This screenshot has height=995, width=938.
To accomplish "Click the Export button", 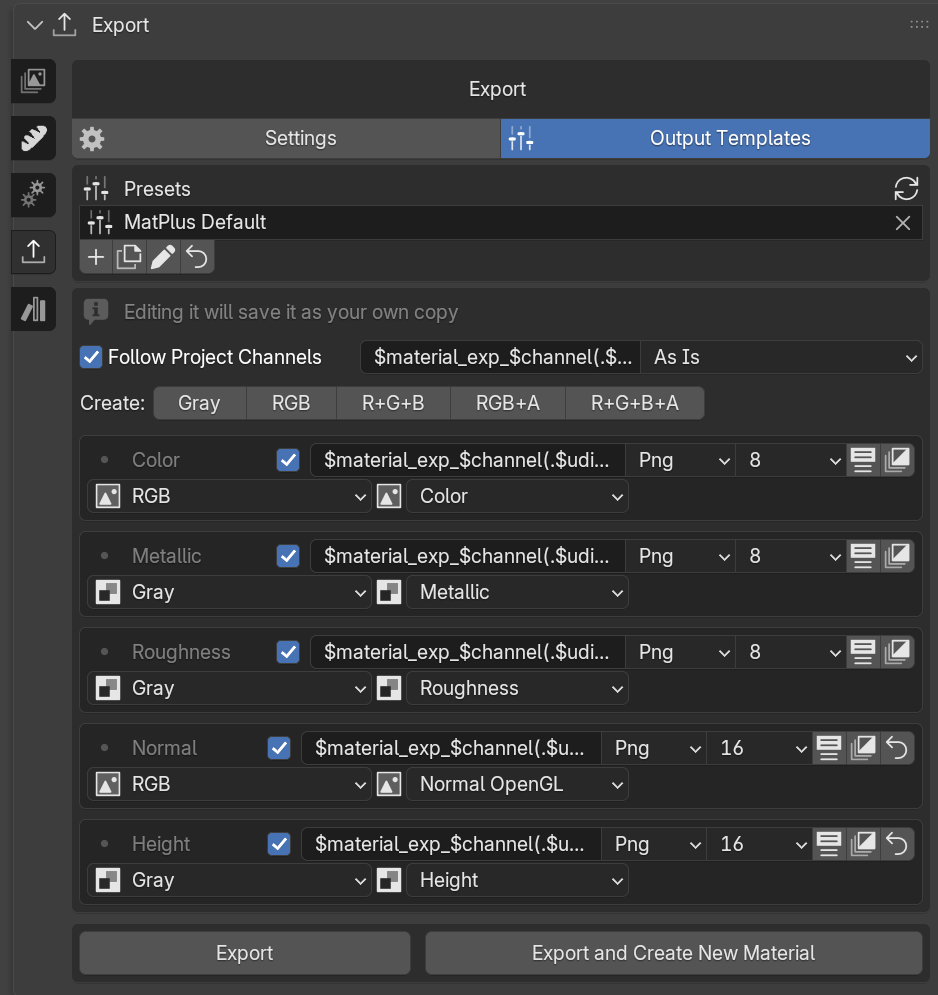I will (245, 953).
